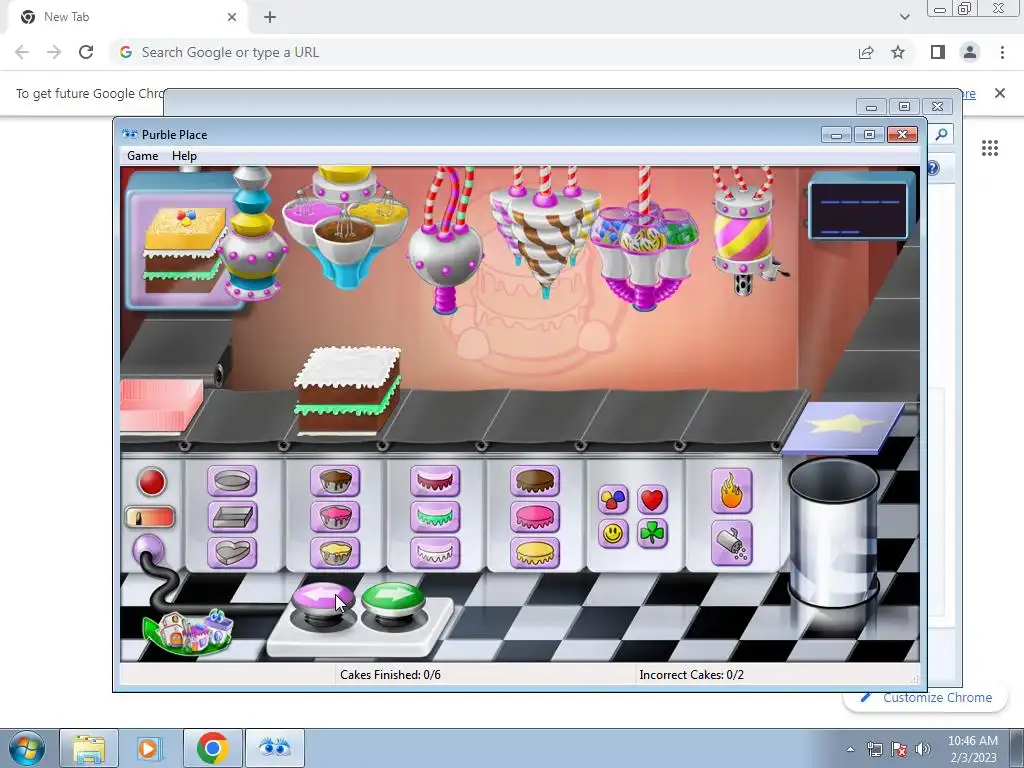
Task: Open volume control in system tray
Action: click(923, 749)
